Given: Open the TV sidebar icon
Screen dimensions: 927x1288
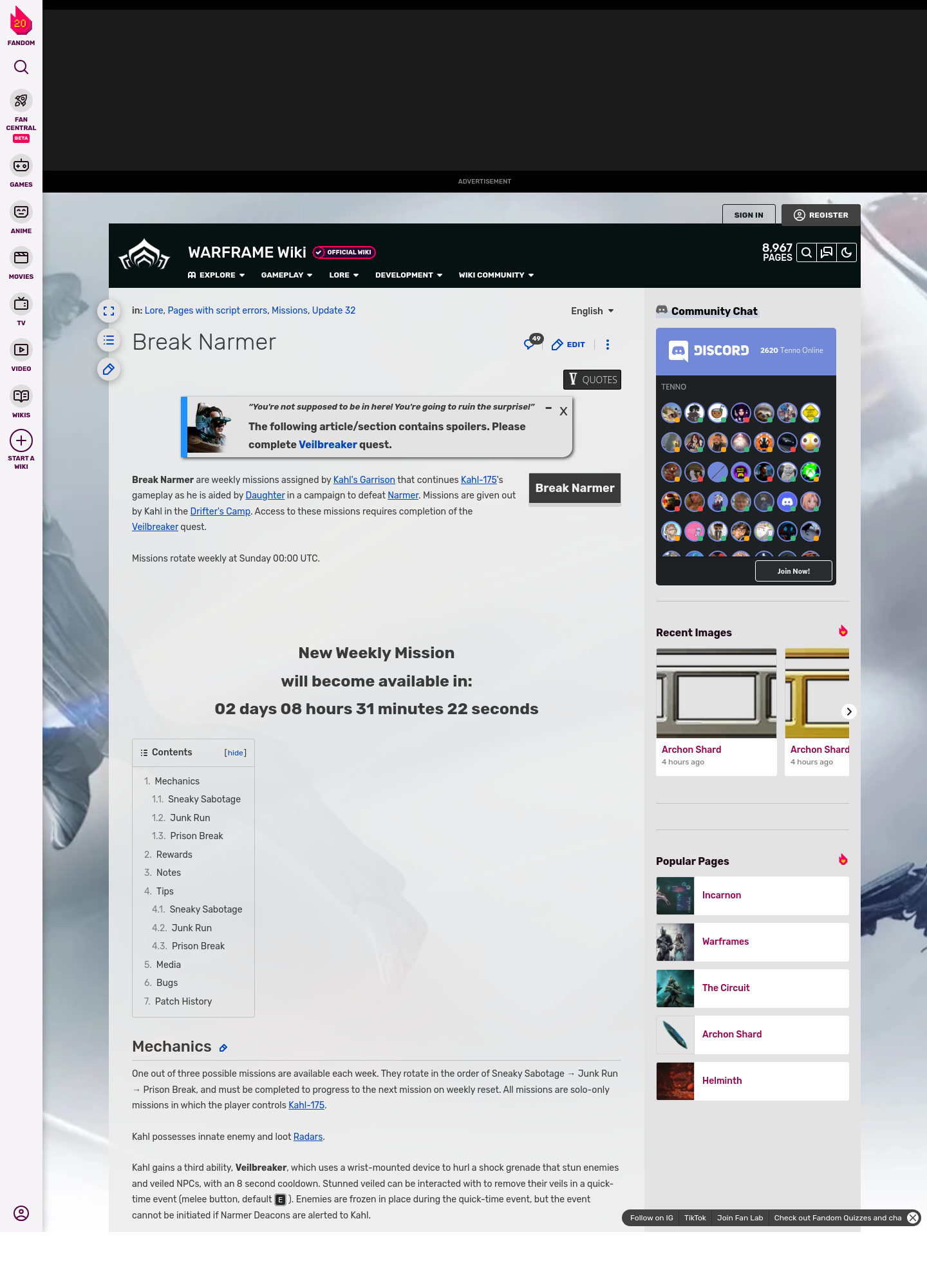Looking at the screenshot, I should point(21,304).
